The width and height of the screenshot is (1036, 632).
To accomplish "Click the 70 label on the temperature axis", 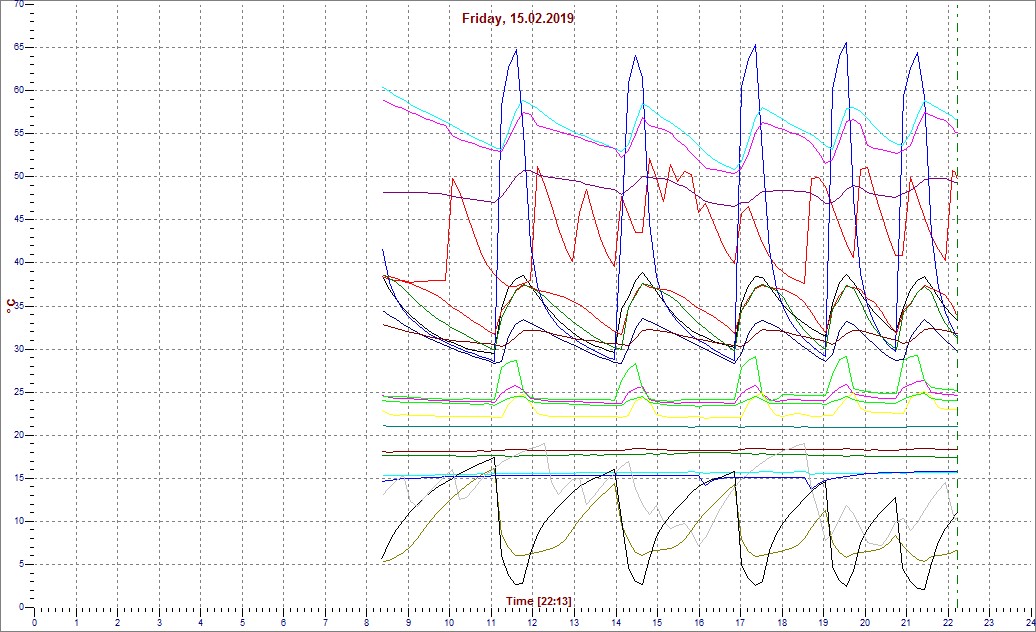I will (x=19, y=5).
